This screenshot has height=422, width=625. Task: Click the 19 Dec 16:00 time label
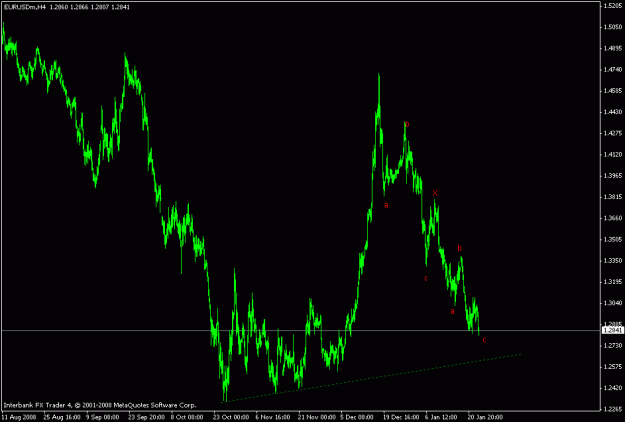point(401,417)
